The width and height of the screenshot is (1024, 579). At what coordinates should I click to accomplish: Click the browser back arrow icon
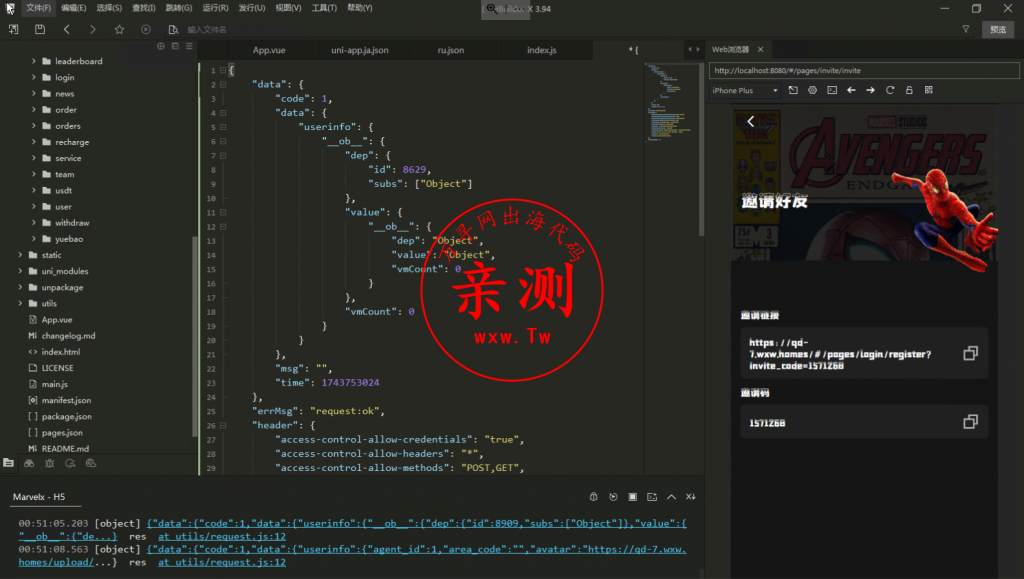click(851, 90)
